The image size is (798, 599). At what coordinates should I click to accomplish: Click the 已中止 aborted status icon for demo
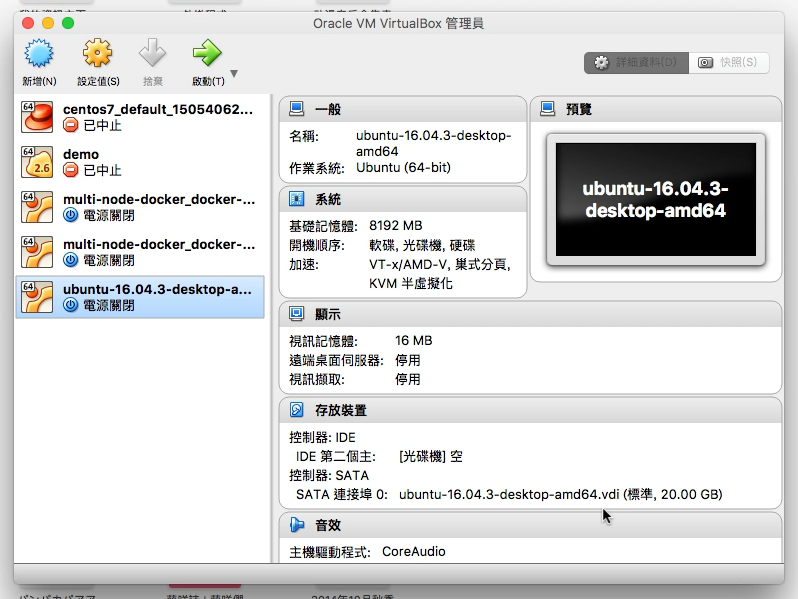pos(70,170)
